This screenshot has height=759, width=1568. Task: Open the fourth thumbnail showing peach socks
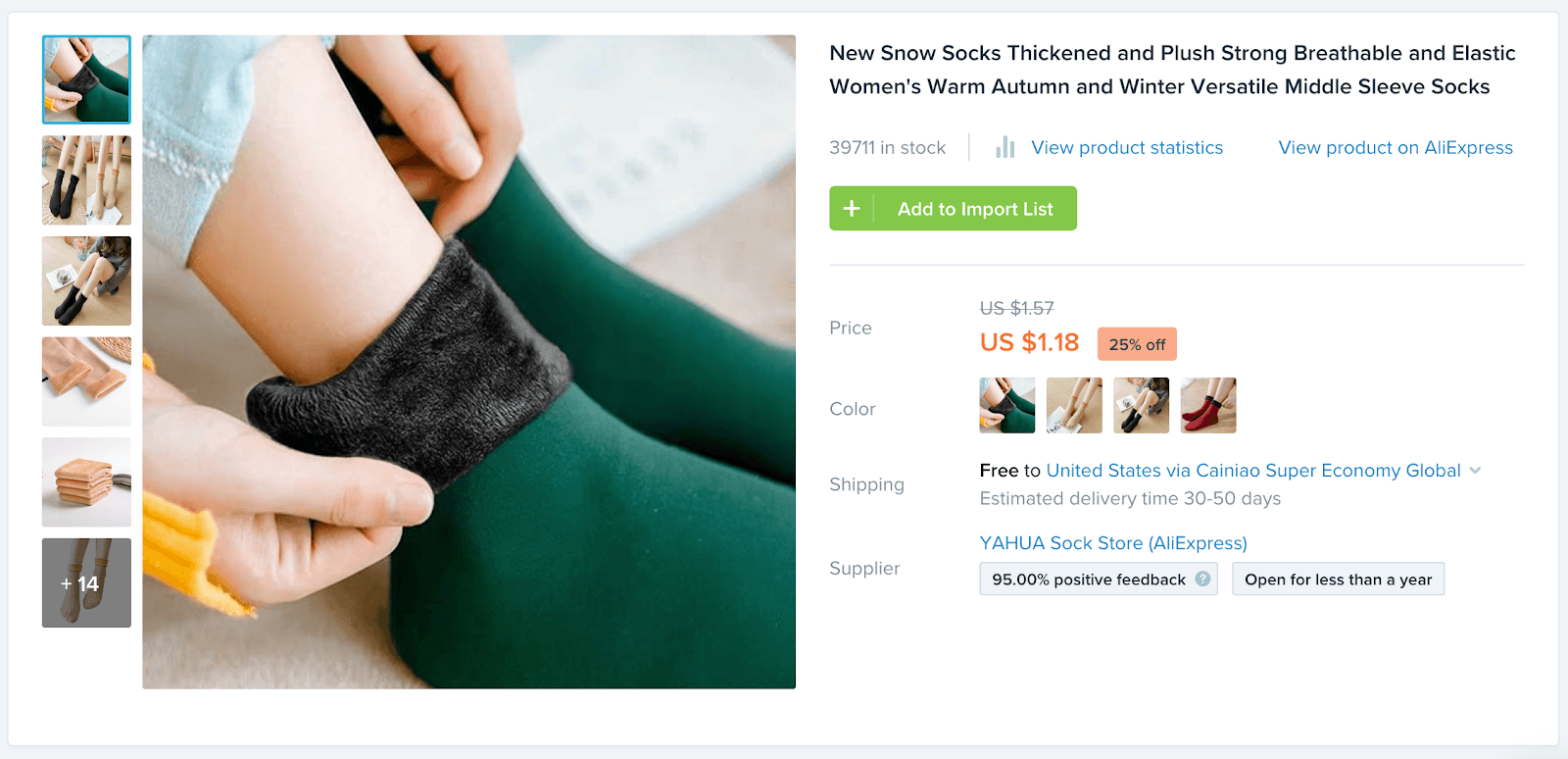(86, 381)
